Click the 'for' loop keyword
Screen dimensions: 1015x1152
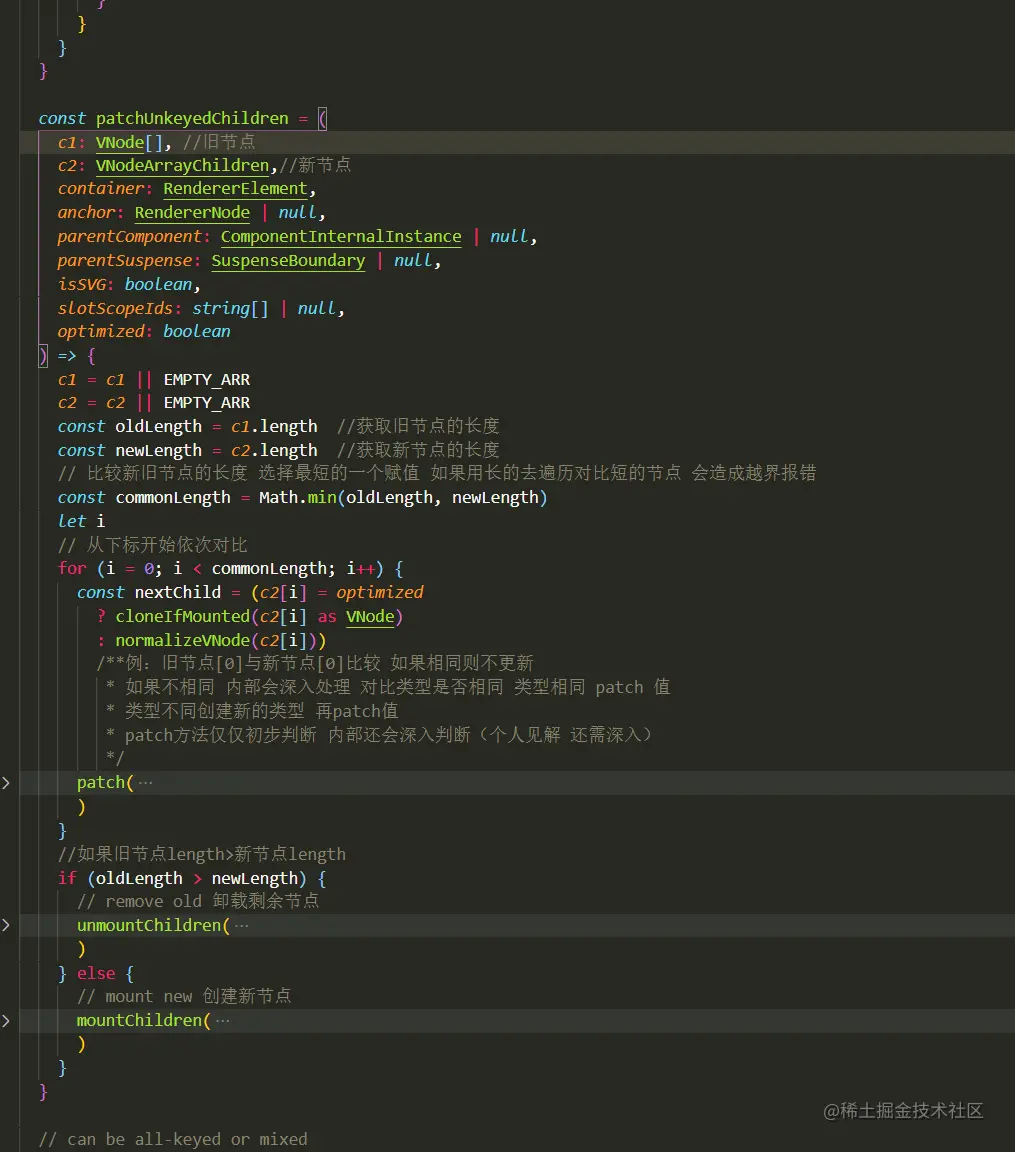[x=72, y=569]
